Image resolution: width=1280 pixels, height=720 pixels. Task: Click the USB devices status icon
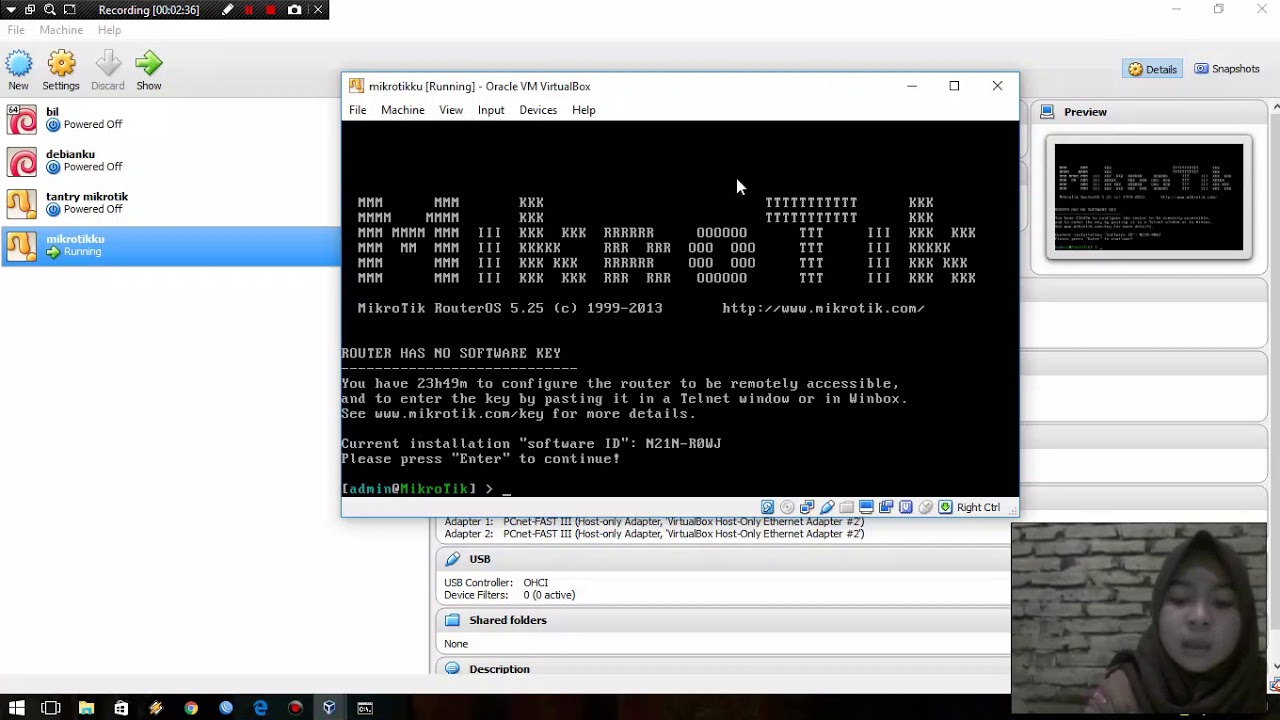click(827, 507)
